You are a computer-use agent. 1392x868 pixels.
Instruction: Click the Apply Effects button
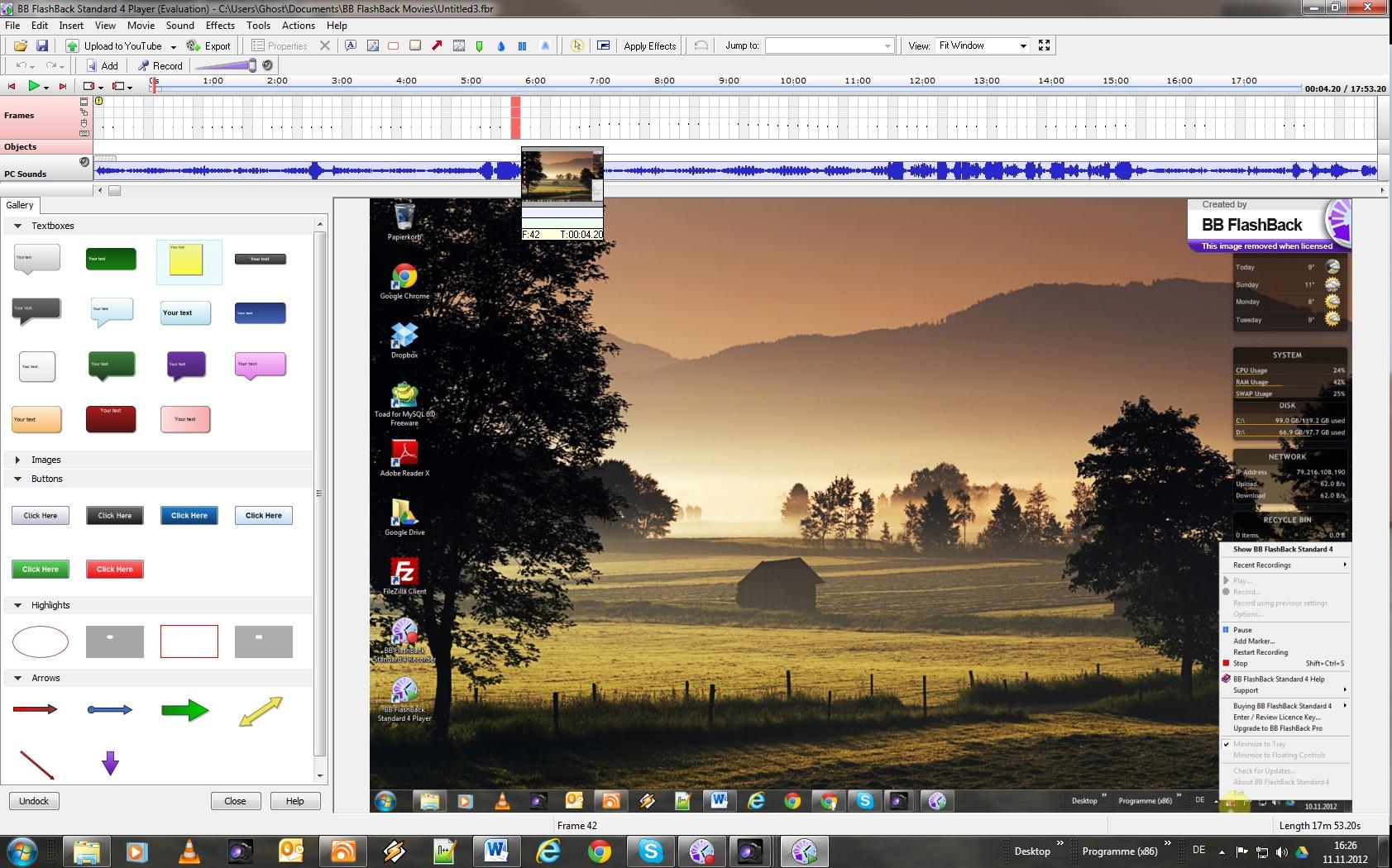coord(649,46)
